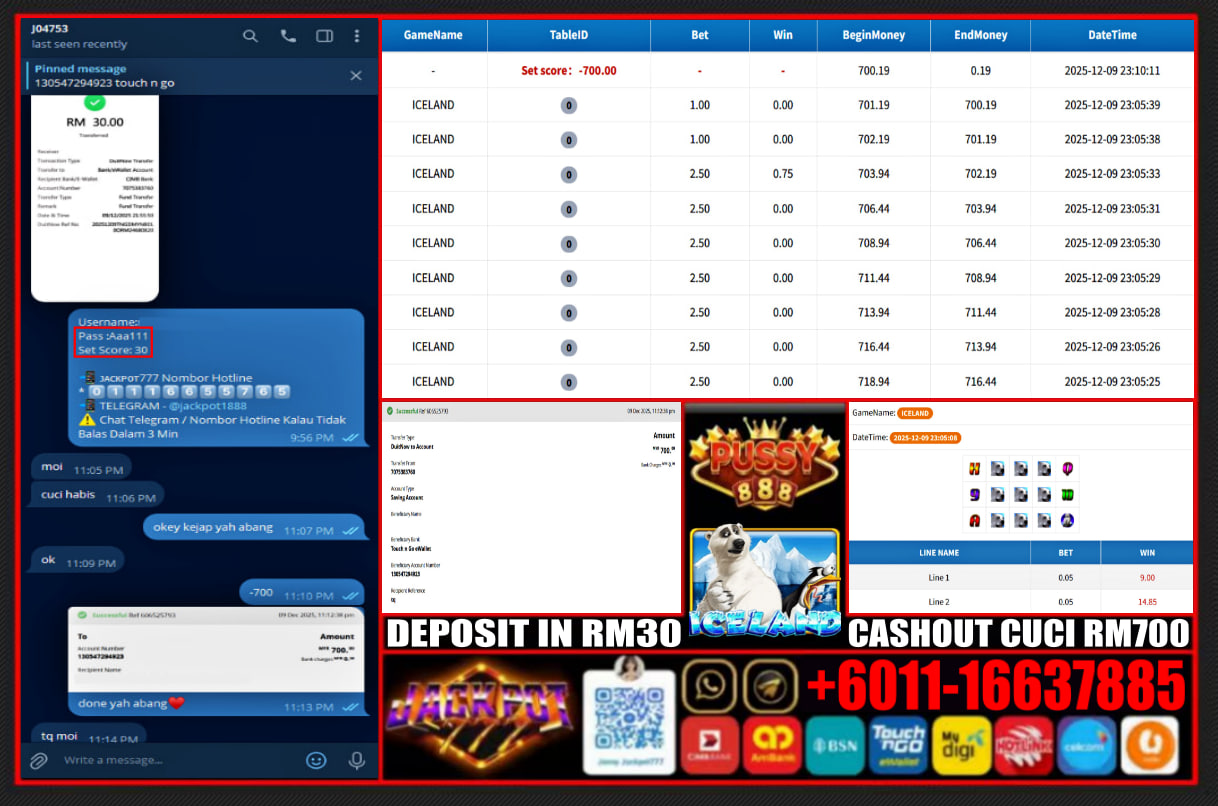This screenshot has width=1218, height=806.
Task: Click the CIMB Bank icon
Action: 710,746
